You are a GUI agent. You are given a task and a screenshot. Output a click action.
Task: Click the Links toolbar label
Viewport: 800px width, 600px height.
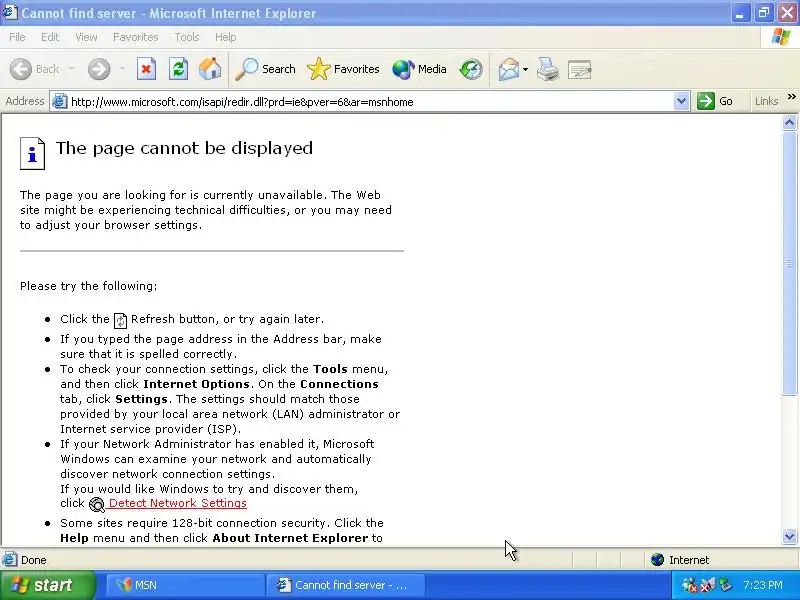pos(766,101)
